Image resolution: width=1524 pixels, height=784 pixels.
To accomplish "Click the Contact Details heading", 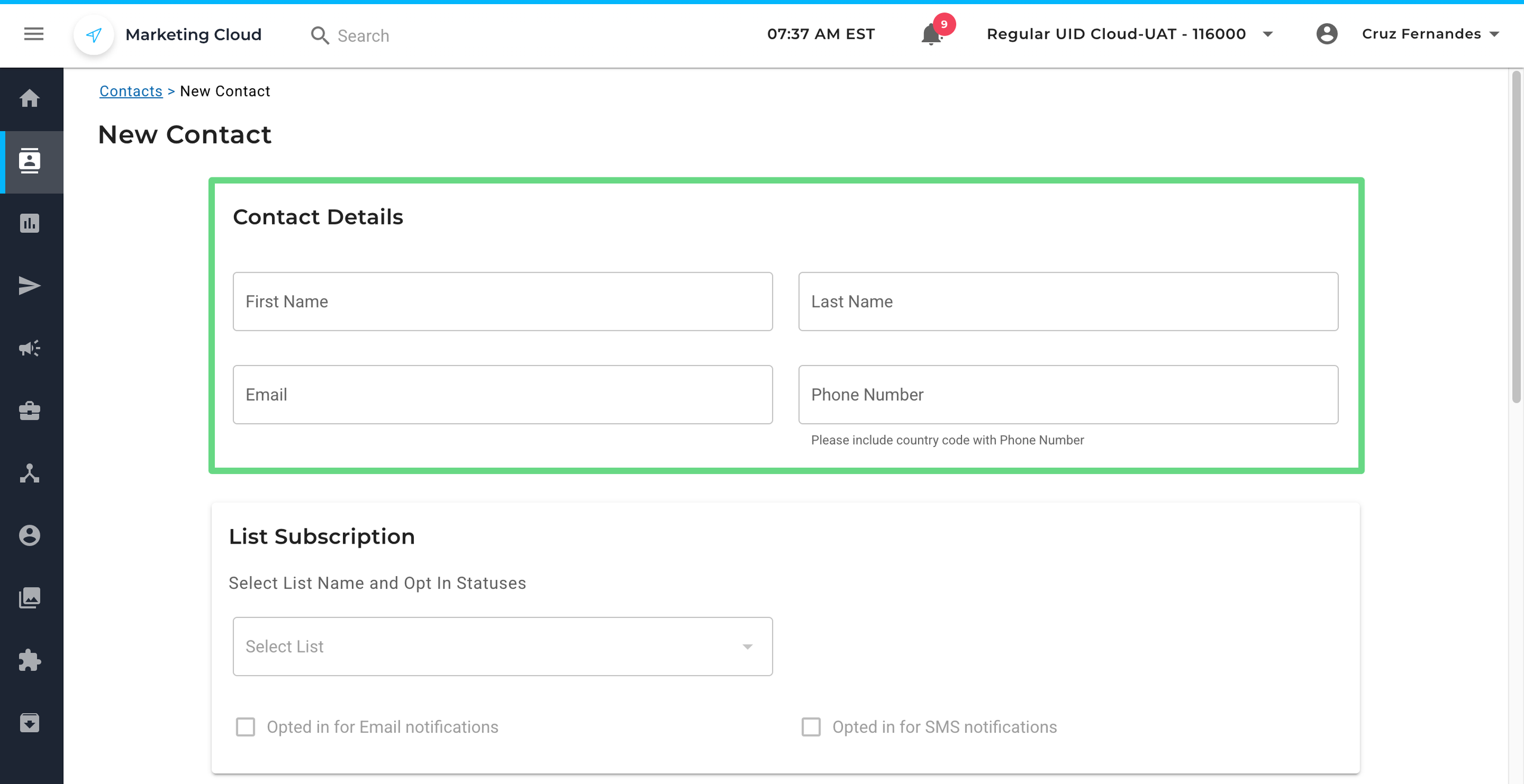I will point(318,217).
